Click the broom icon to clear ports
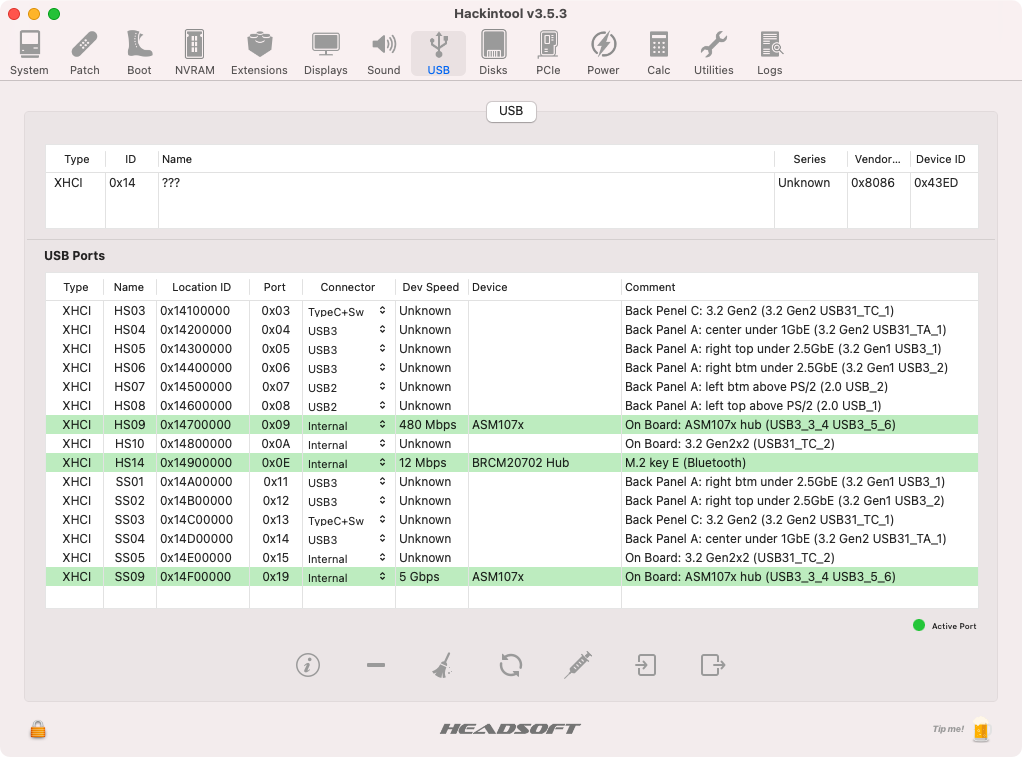 point(443,665)
